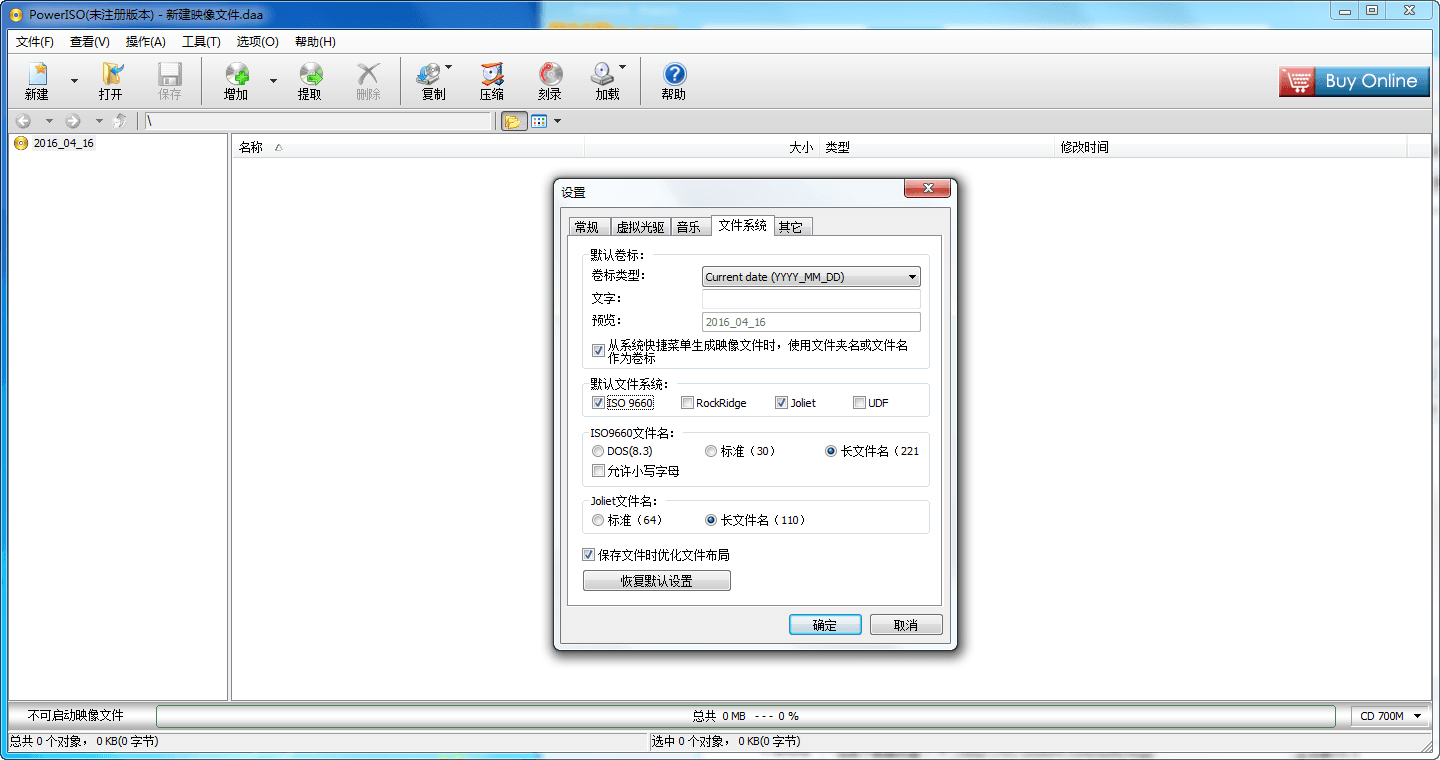Expand the dropdown arrow beside 增加
This screenshot has width=1440, height=760.
click(273, 81)
